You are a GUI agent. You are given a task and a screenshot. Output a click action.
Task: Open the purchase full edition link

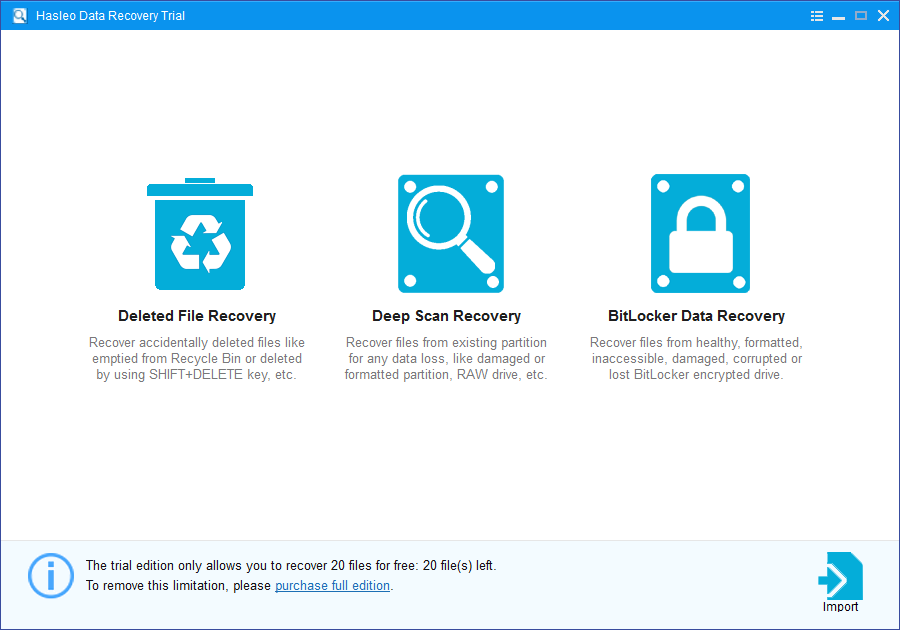tap(332, 585)
